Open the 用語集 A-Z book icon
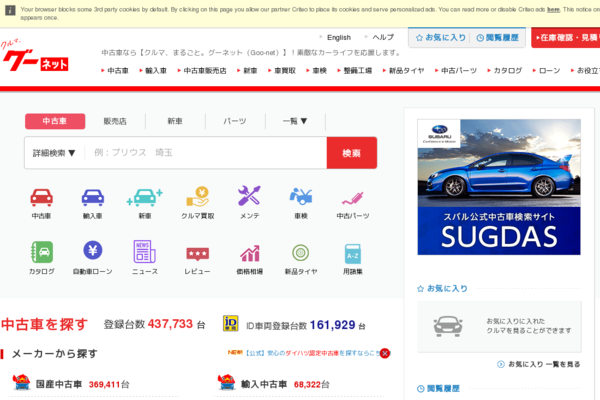 coord(353,252)
